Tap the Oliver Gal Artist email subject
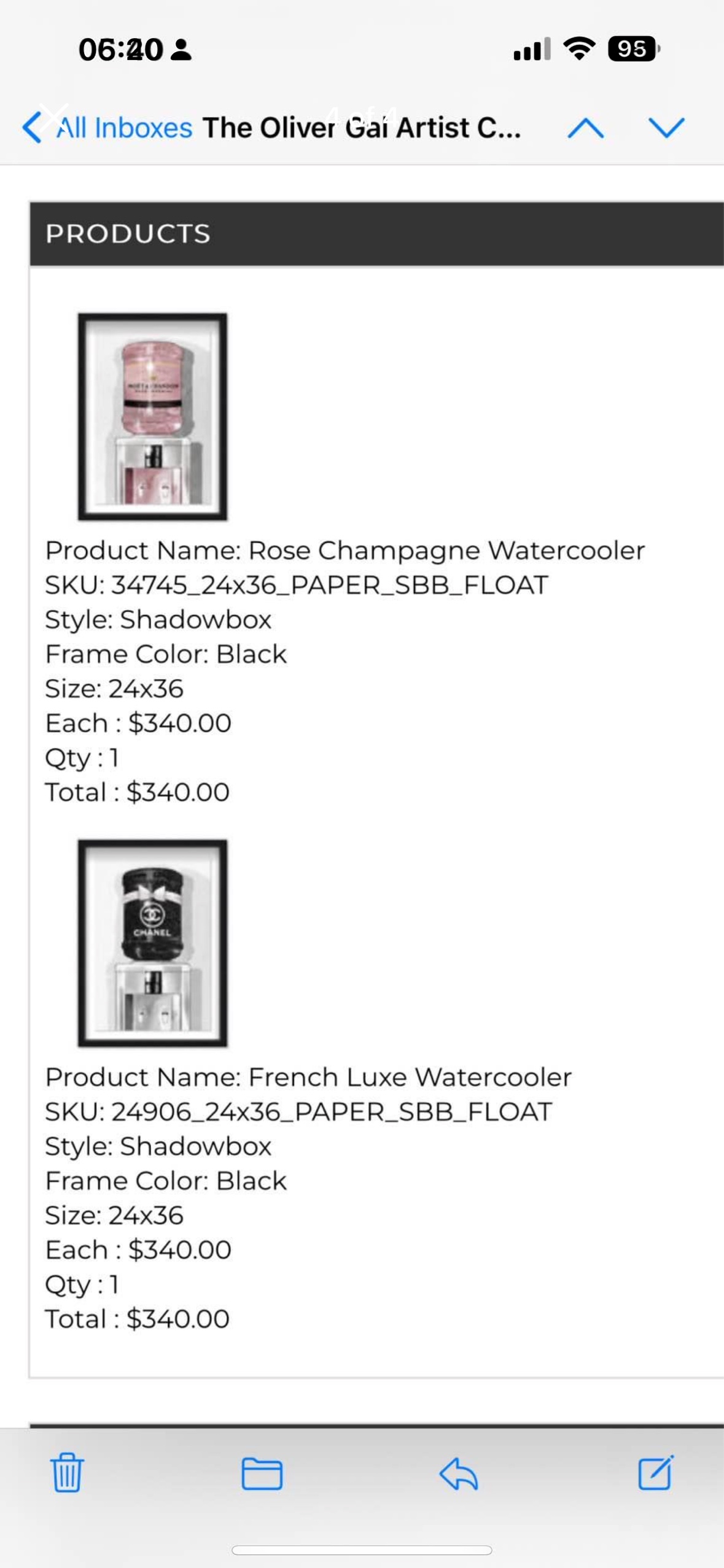This screenshot has width=724, height=1568. (x=362, y=128)
